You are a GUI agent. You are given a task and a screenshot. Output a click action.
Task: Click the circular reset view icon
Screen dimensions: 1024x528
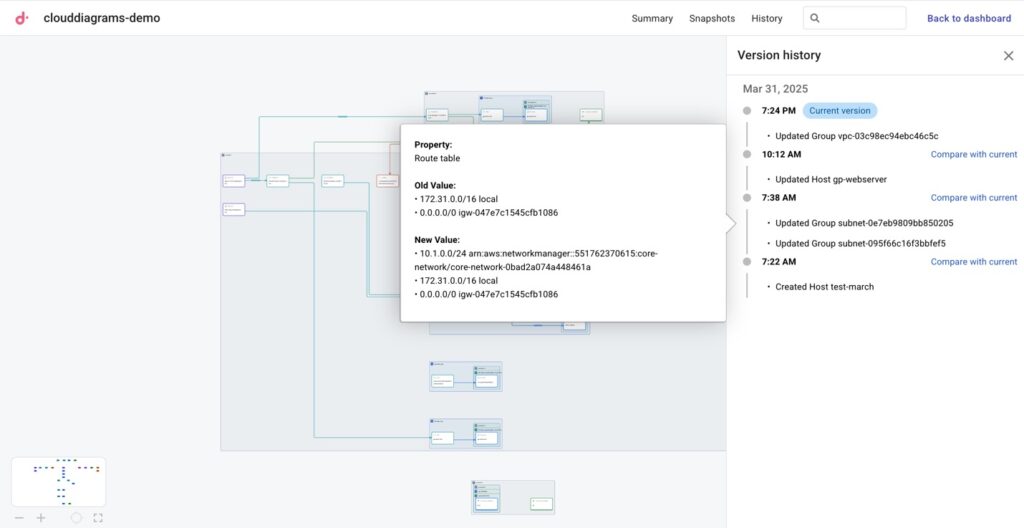[76, 518]
